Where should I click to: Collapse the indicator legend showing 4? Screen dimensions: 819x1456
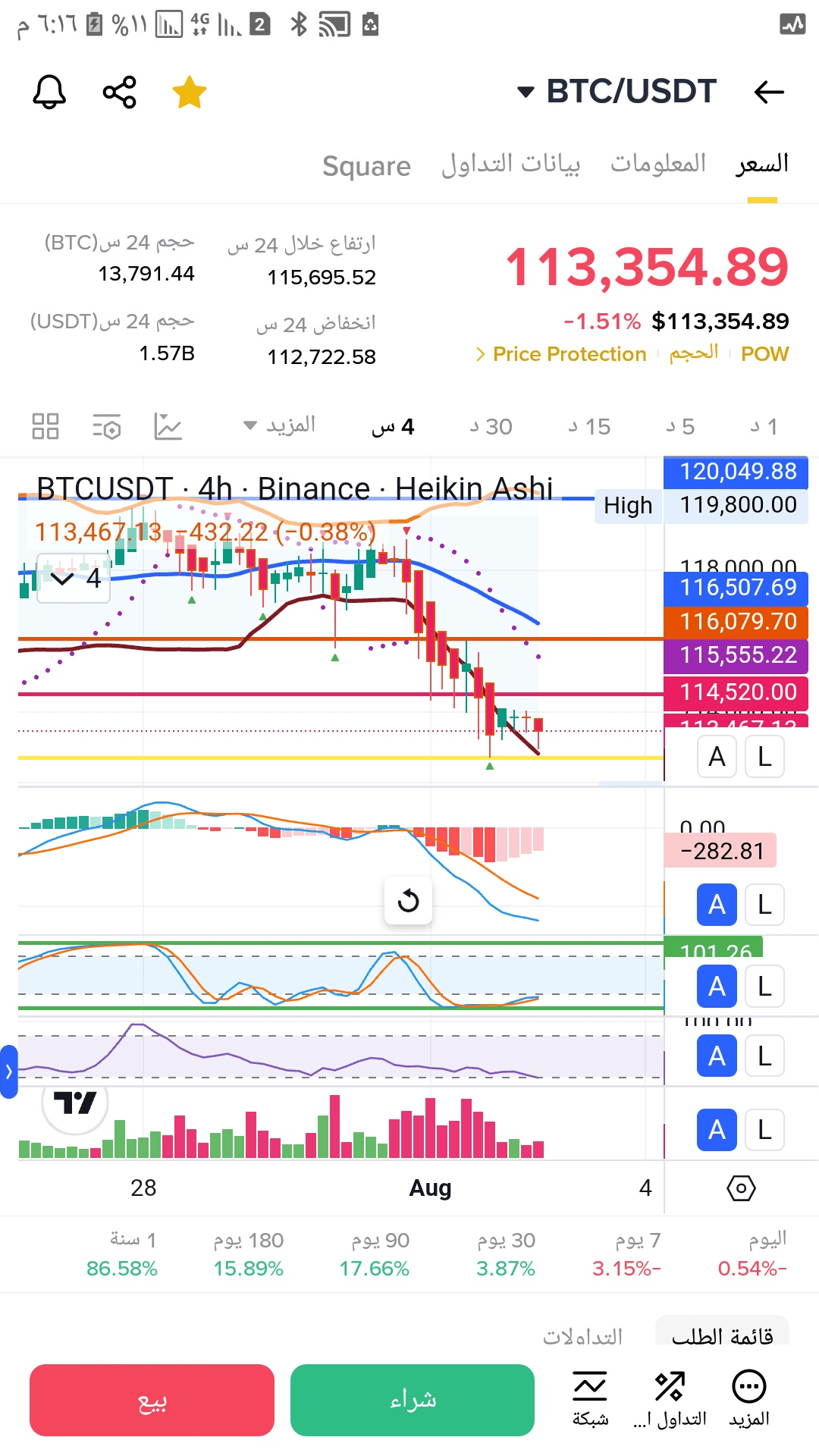click(x=74, y=579)
